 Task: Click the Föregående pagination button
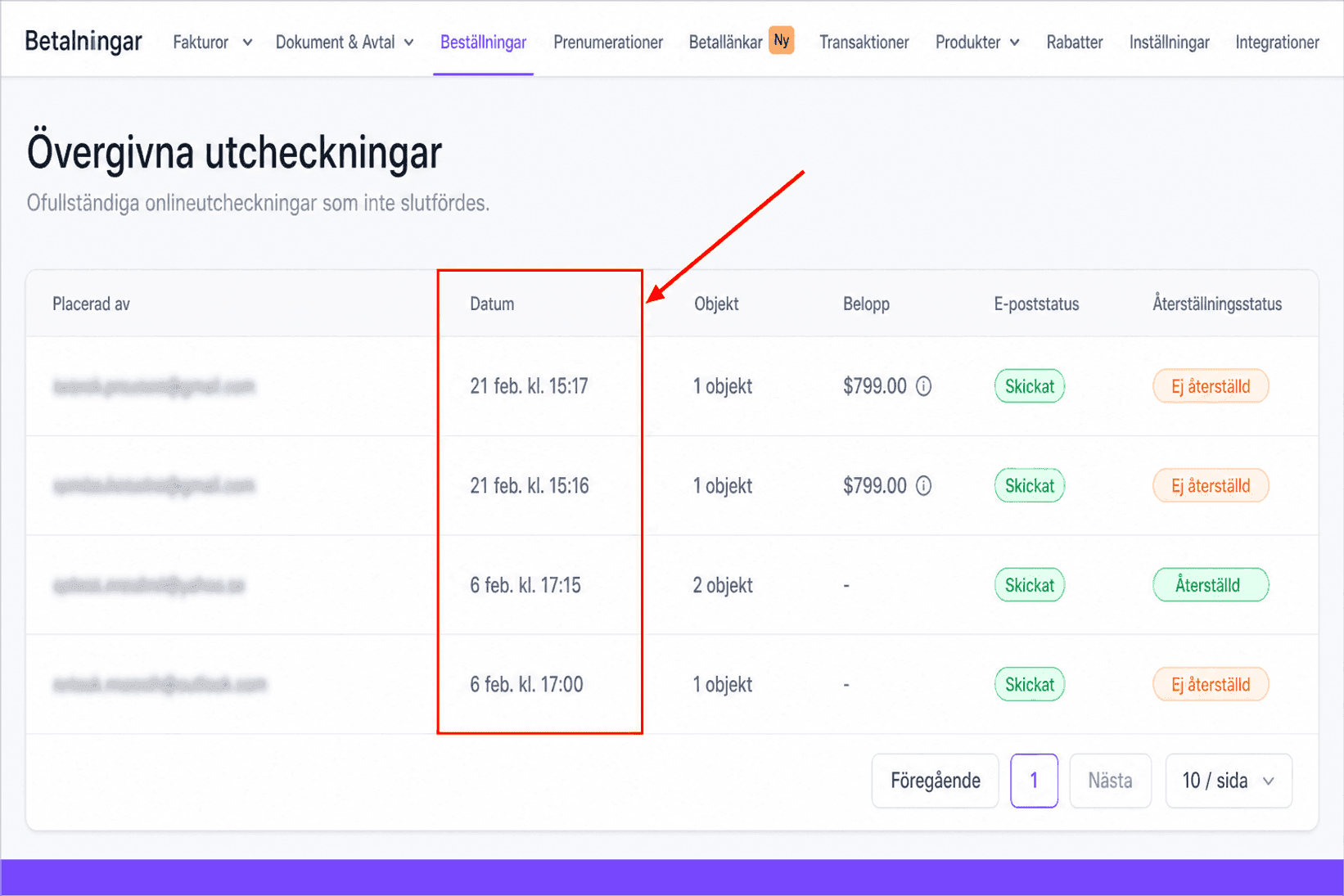point(936,781)
